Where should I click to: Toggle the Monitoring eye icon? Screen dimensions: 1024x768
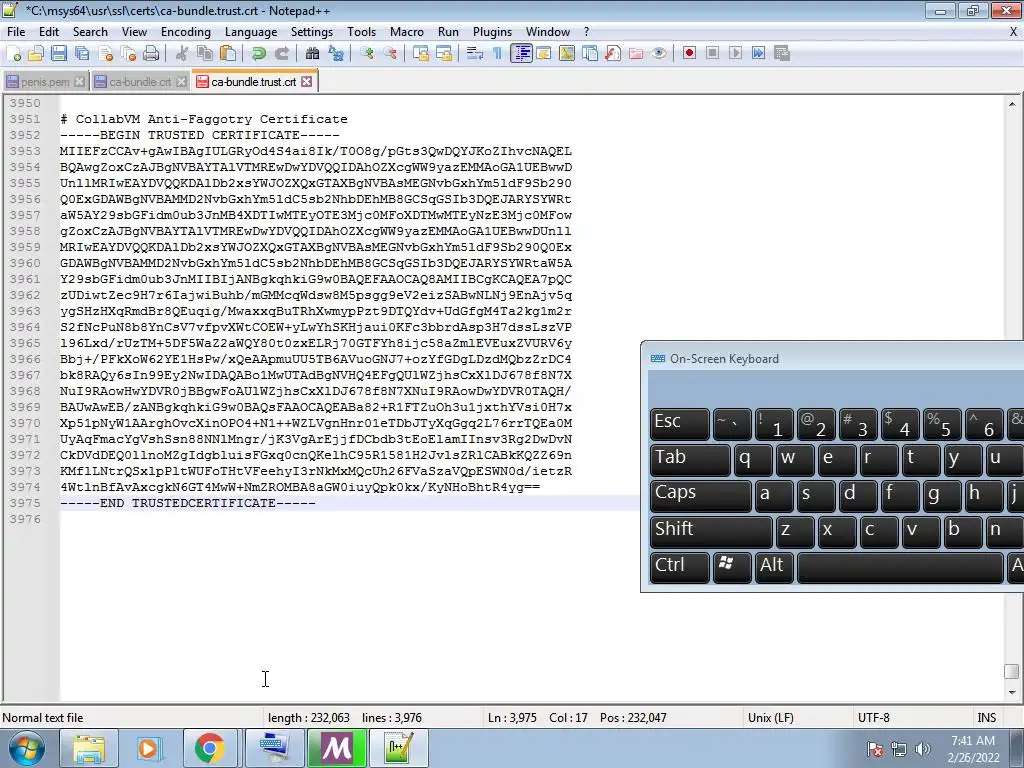pyautogui.click(x=659, y=54)
